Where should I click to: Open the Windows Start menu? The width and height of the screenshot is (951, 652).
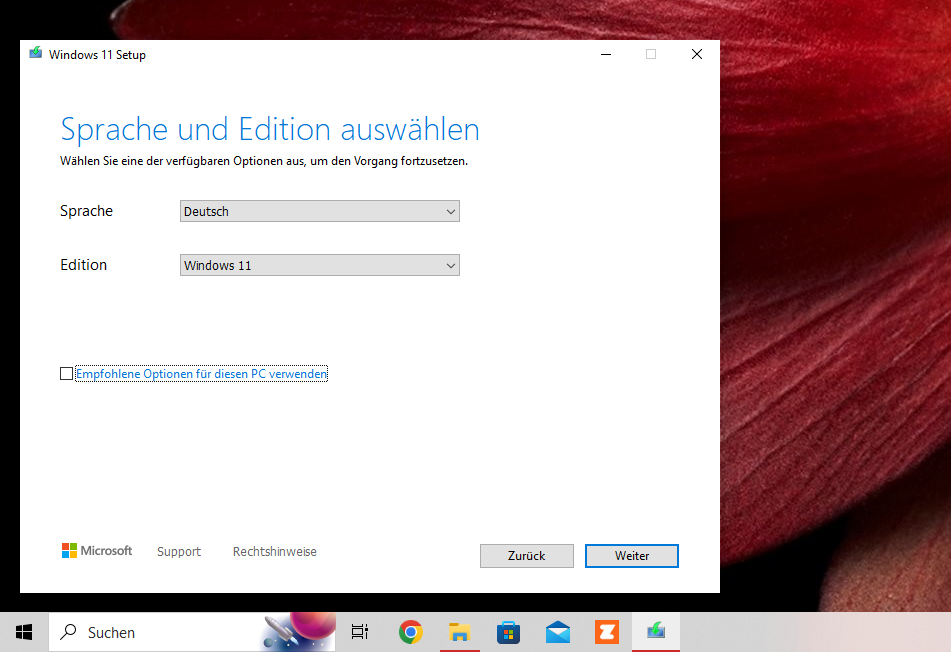tap(24, 632)
